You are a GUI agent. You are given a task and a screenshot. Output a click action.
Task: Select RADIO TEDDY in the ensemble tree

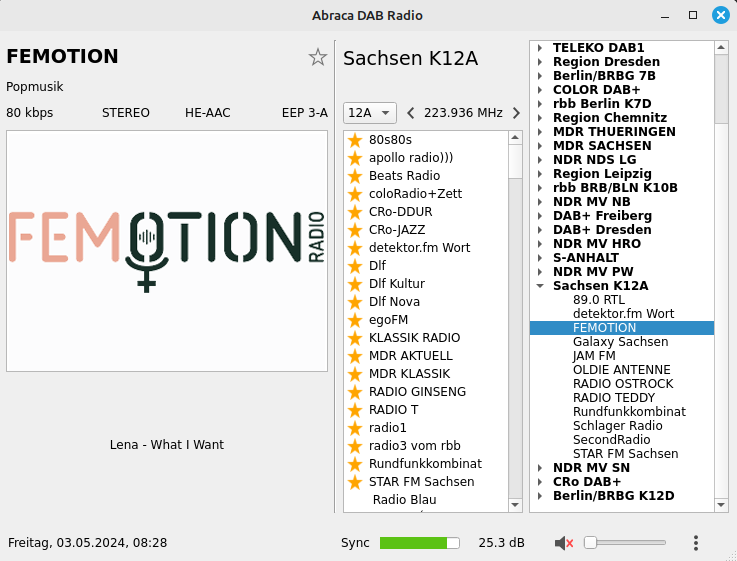622,398
